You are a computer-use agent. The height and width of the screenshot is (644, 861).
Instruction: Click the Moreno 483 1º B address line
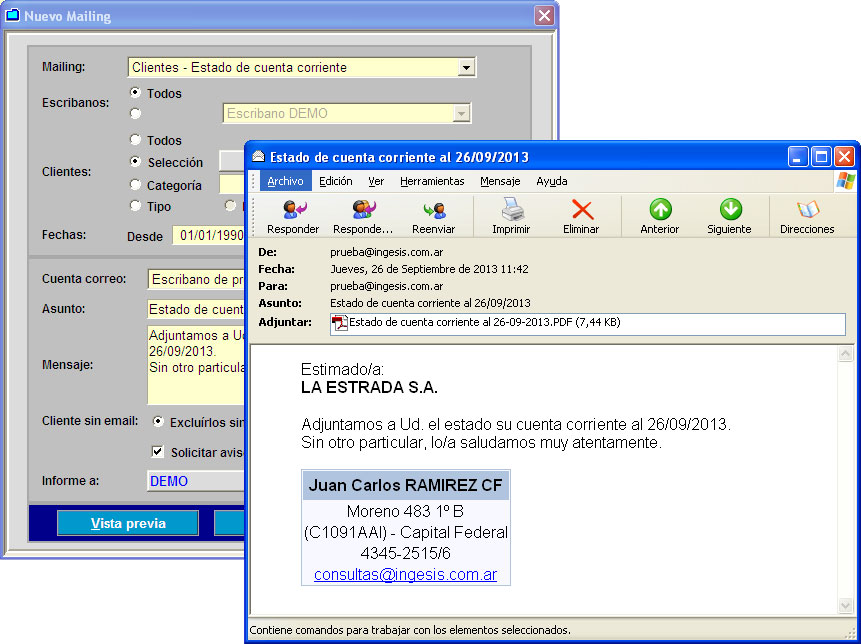click(x=405, y=512)
